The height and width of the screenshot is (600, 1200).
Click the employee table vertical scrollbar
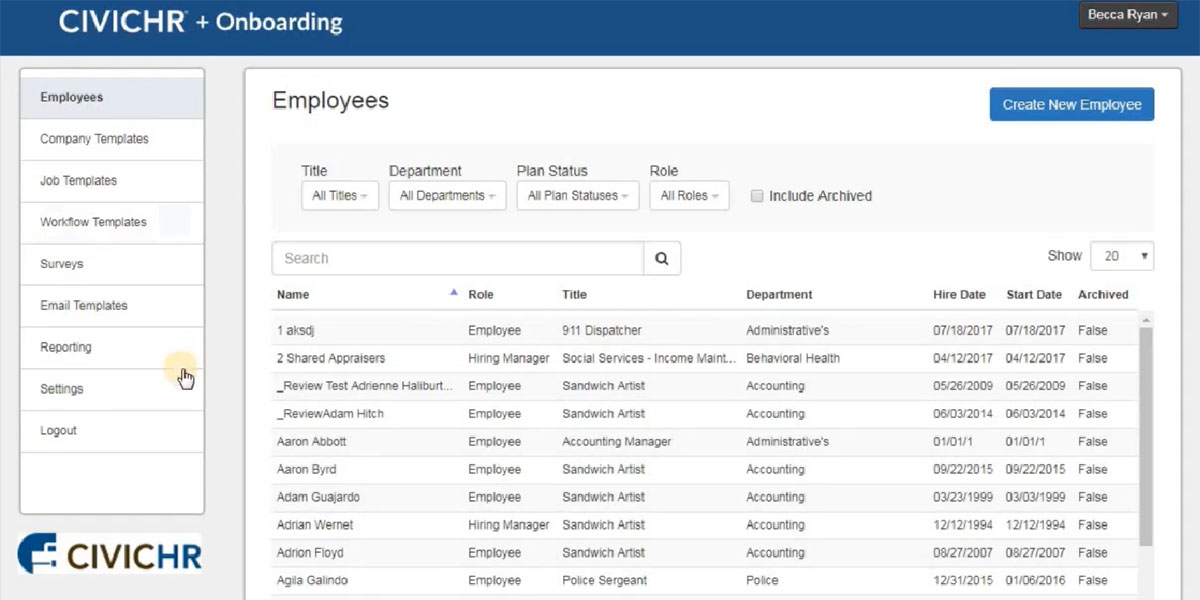click(1146, 430)
